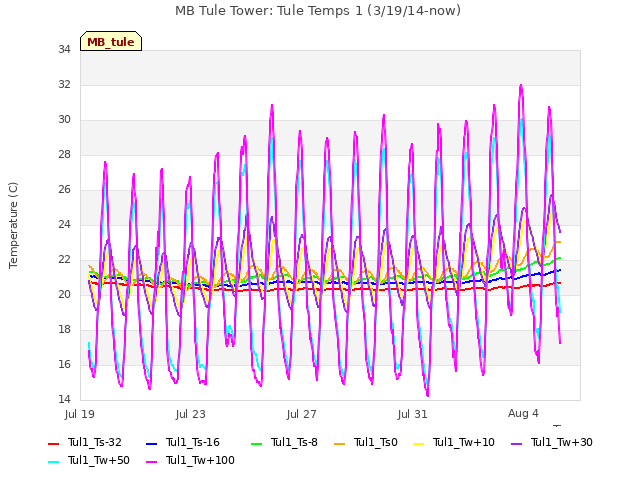Screen dimensions: 640x480
Task: Click the 30 y-axis tick label
Action: click(64, 120)
